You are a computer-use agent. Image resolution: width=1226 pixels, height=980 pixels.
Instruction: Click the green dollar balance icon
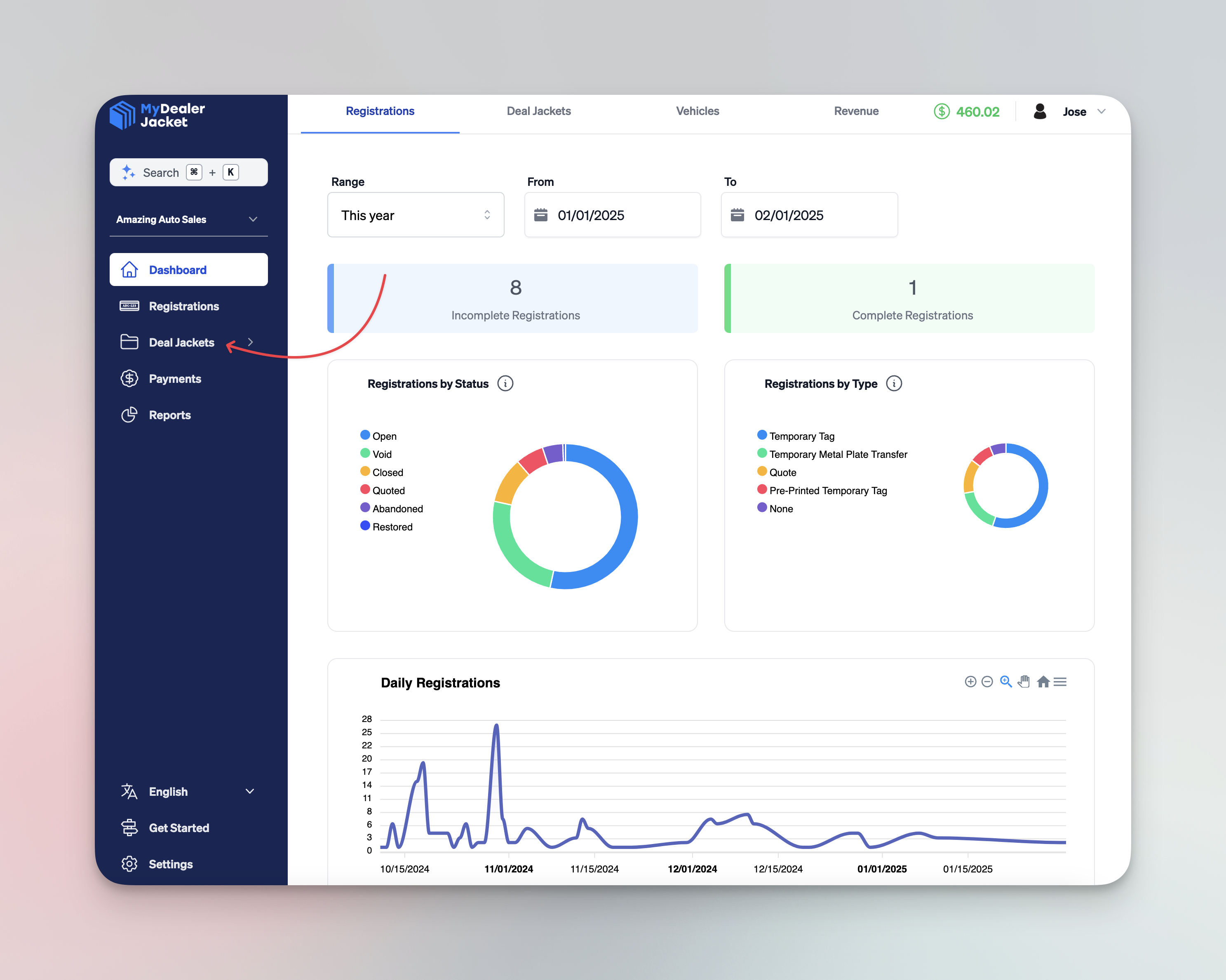click(942, 111)
